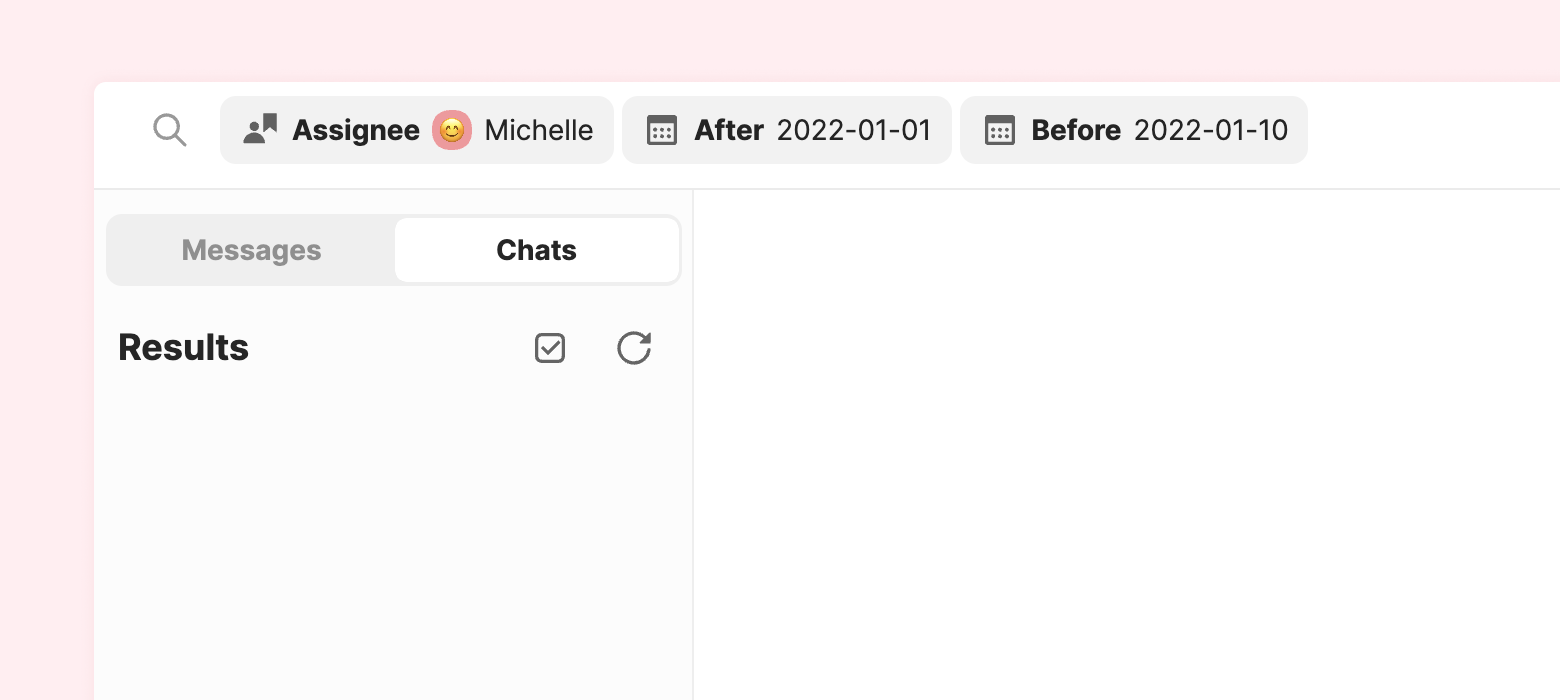Click the bold Before filter label
1560x700 pixels.
pos(1076,130)
